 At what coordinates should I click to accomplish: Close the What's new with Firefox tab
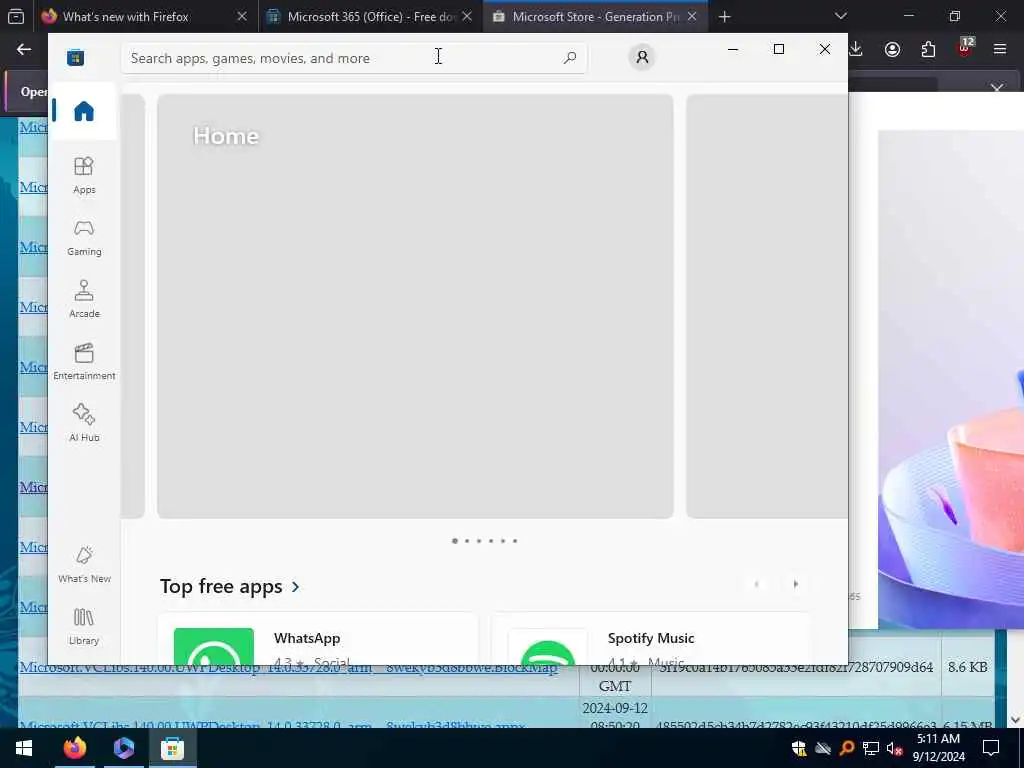coord(242,17)
